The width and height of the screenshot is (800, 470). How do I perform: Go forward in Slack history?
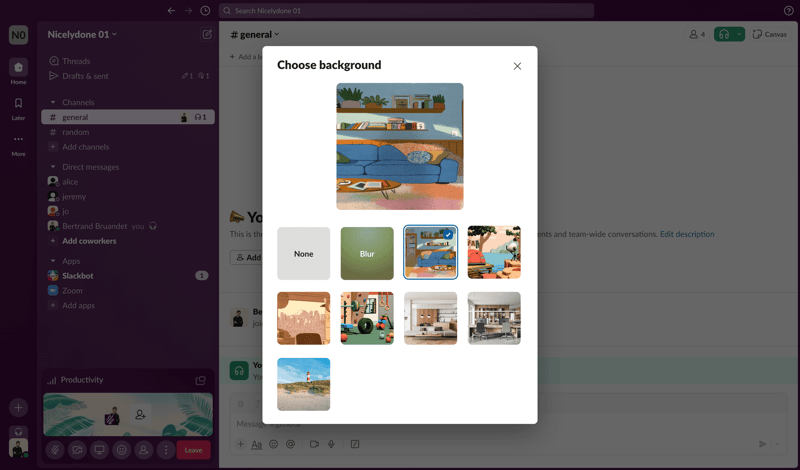point(188,11)
